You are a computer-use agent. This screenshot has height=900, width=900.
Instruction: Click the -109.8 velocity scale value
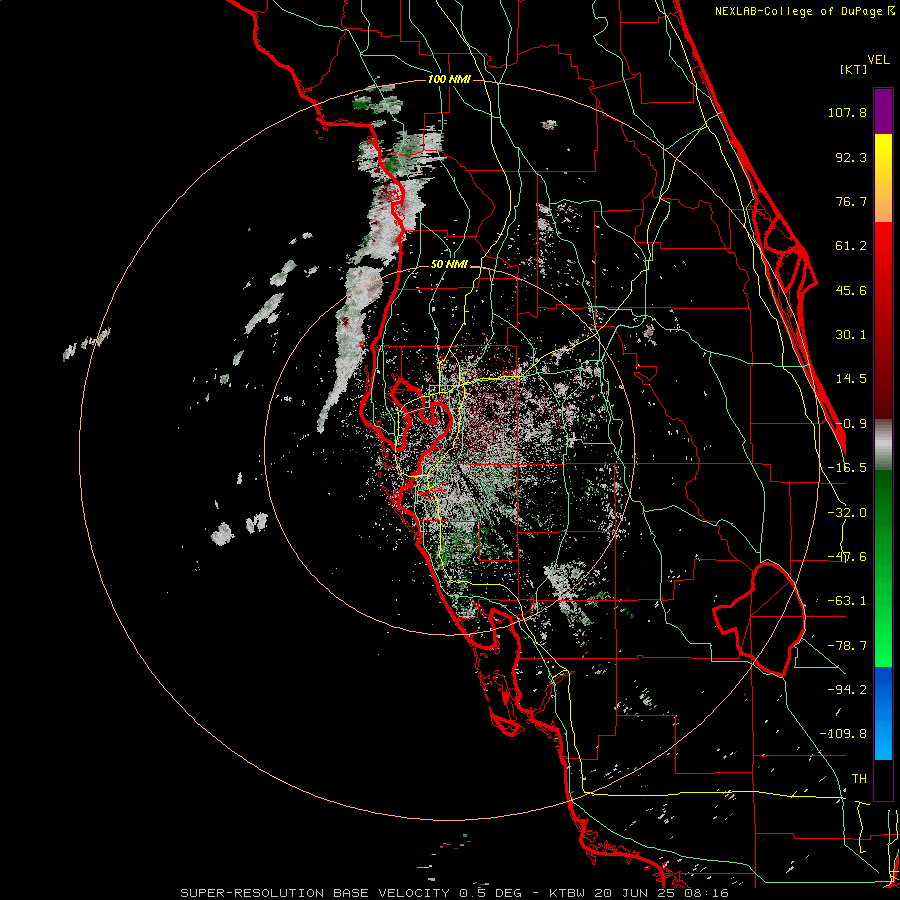click(x=844, y=734)
